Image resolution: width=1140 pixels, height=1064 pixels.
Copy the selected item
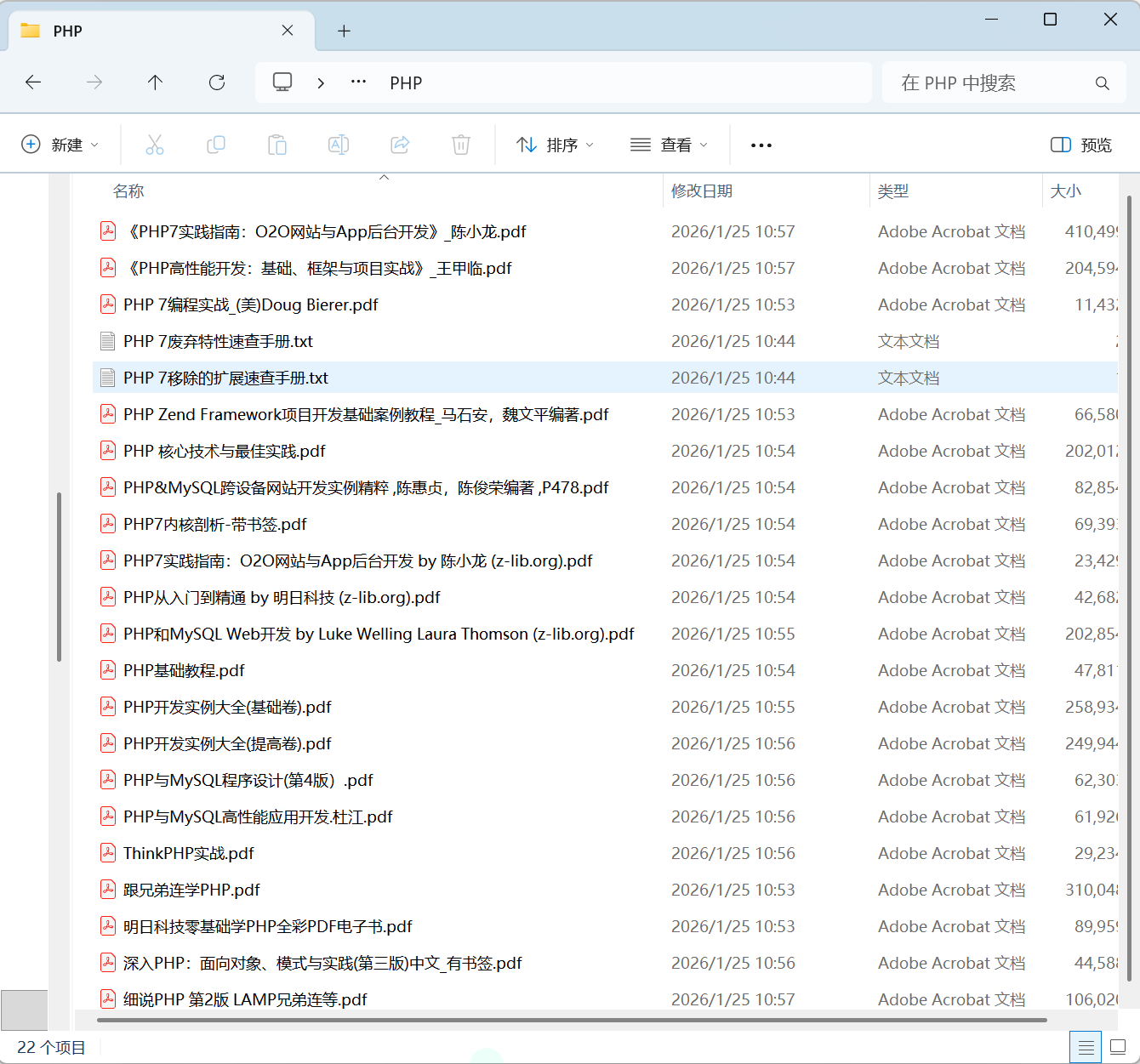point(216,145)
